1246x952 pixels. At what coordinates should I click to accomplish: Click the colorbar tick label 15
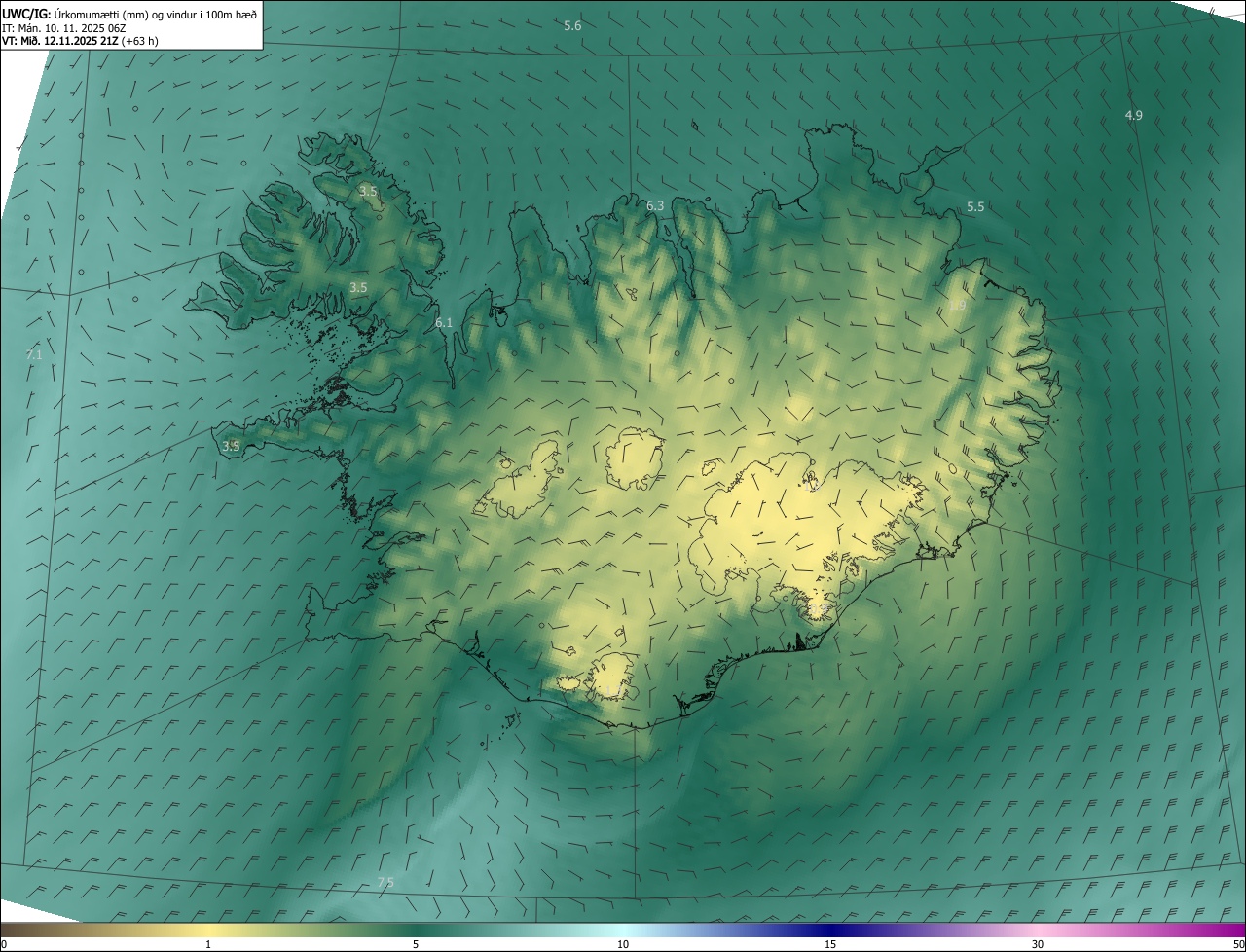pos(830,944)
